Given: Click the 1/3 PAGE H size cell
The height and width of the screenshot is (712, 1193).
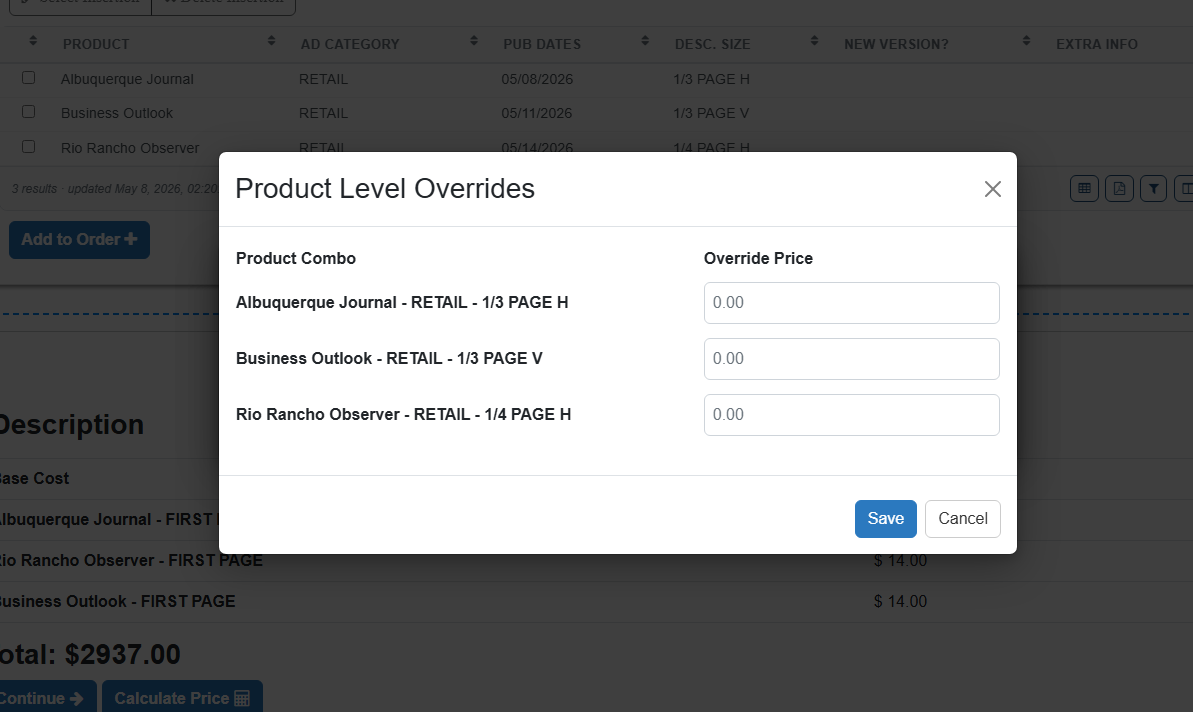Looking at the screenshot, I should (x=711, y=79).
